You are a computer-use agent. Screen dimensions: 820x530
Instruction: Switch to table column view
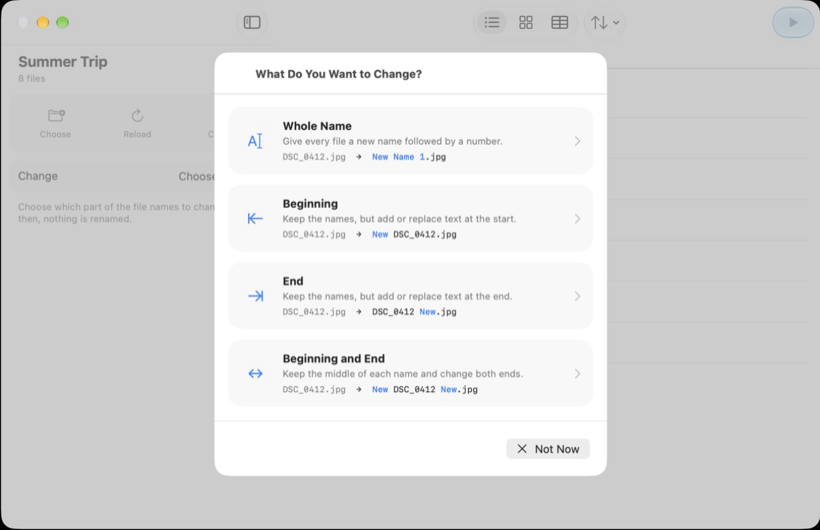pyautogui.click(x=560, y=22)
